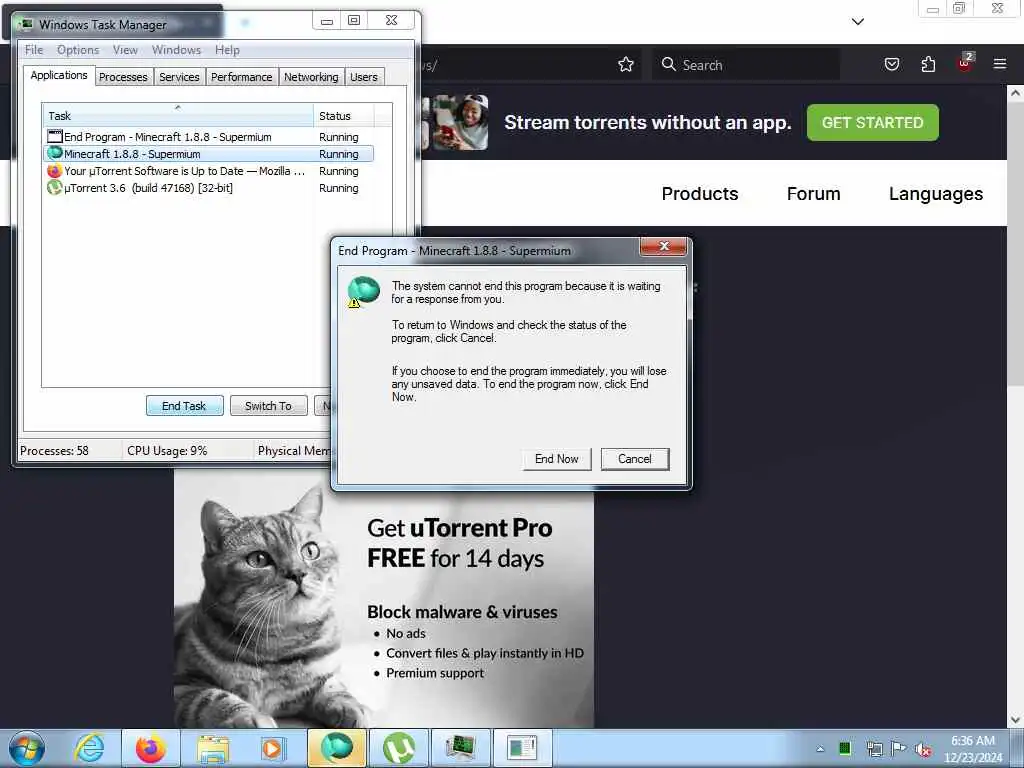Open Firefox hamburger application menu
The image size is (1024, 768).
pyautogui.click(x=1000, y=64)
